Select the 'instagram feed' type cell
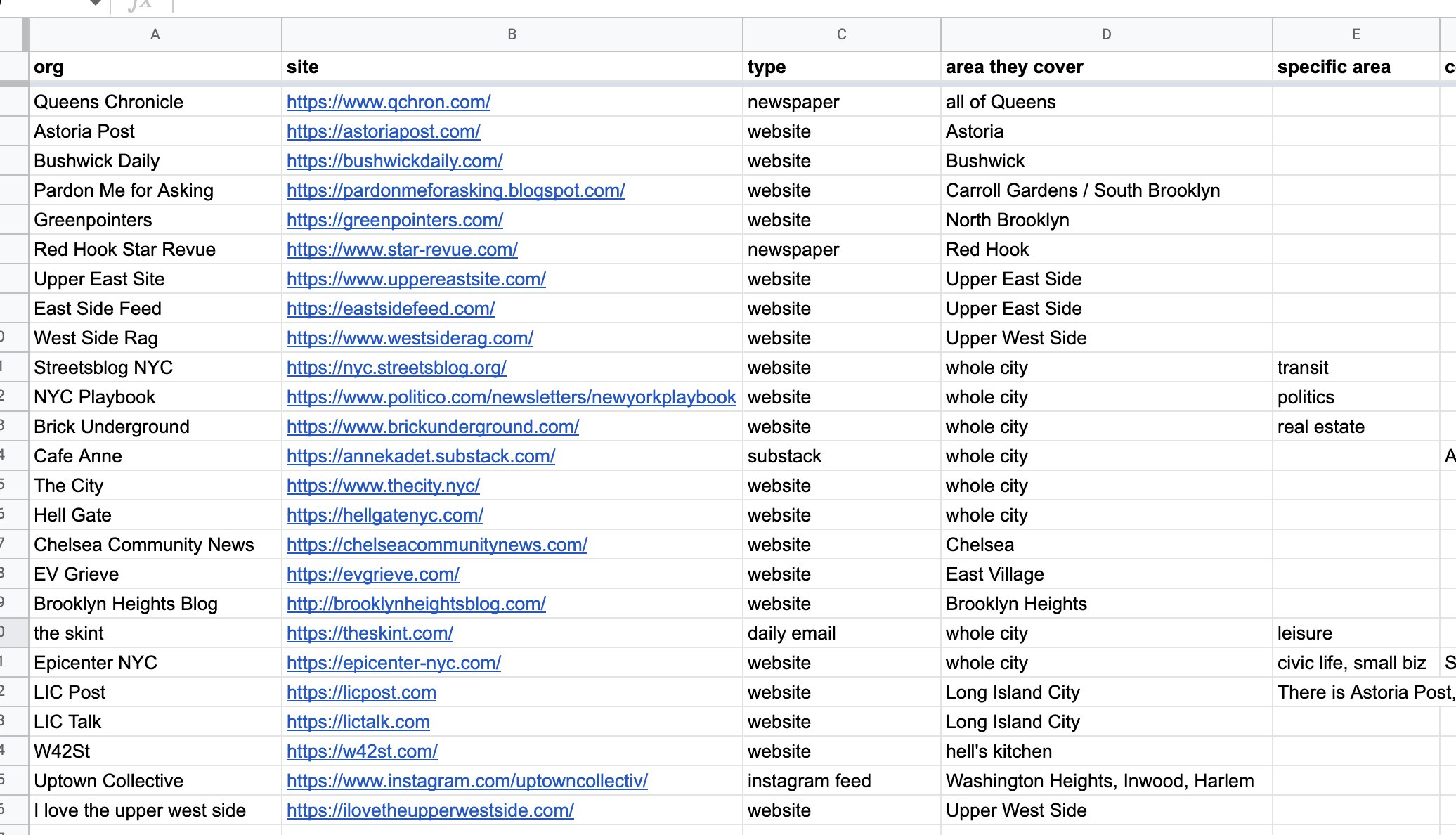 (x=842, y=781)
